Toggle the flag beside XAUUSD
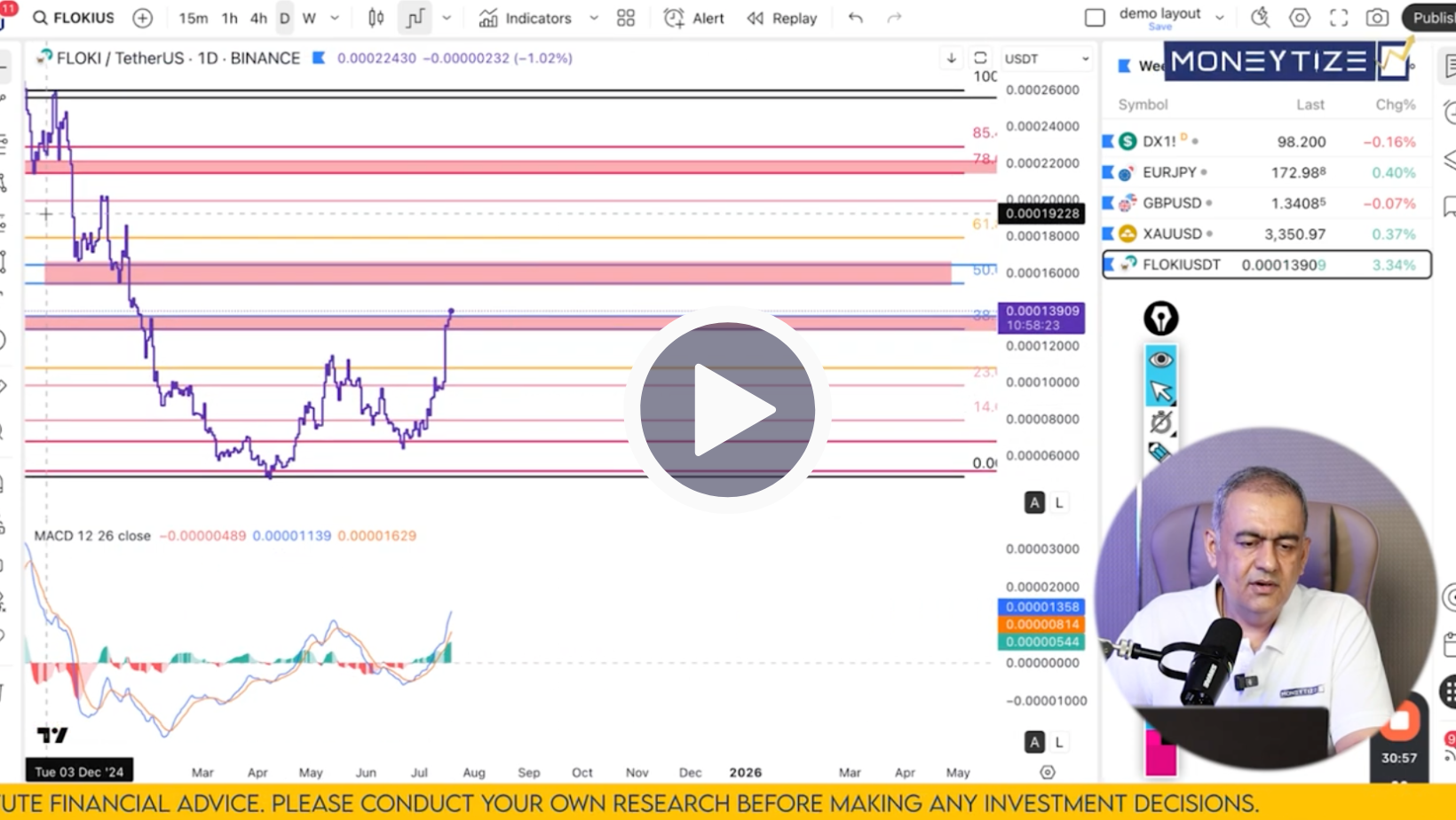The width and height of the screenshot is (1456, 820). pos(1108,234)
